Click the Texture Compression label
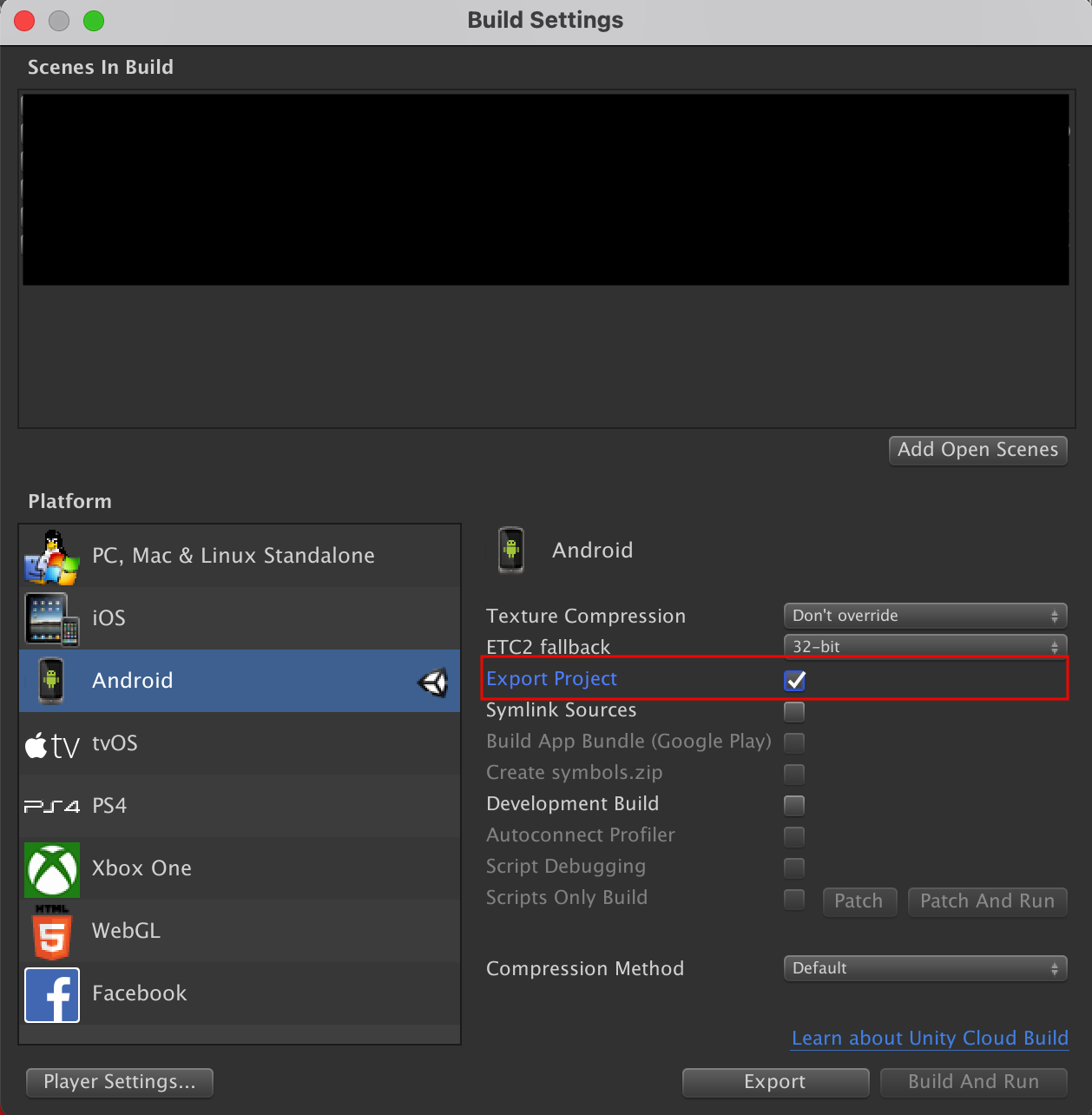The height and width of the screenshot is (1115, 1092). (x=586, y=617)
